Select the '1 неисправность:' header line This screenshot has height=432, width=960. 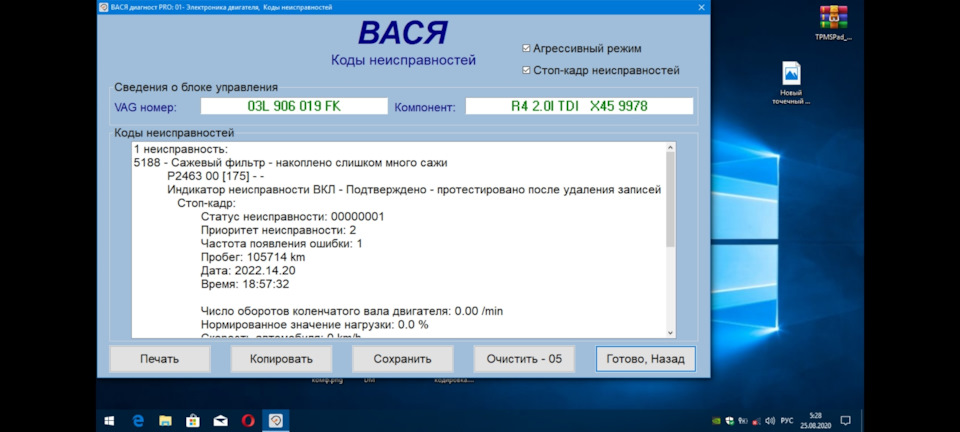(181, 149)
